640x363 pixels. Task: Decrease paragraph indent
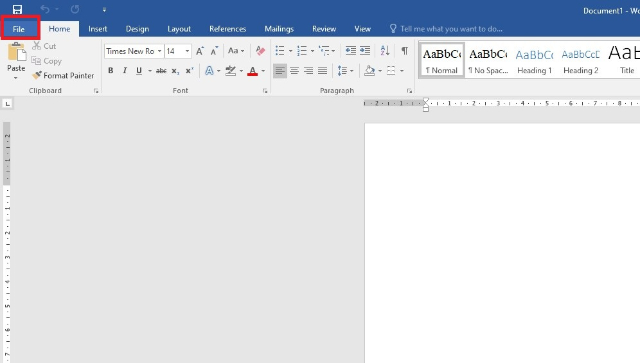click(351, 50)
